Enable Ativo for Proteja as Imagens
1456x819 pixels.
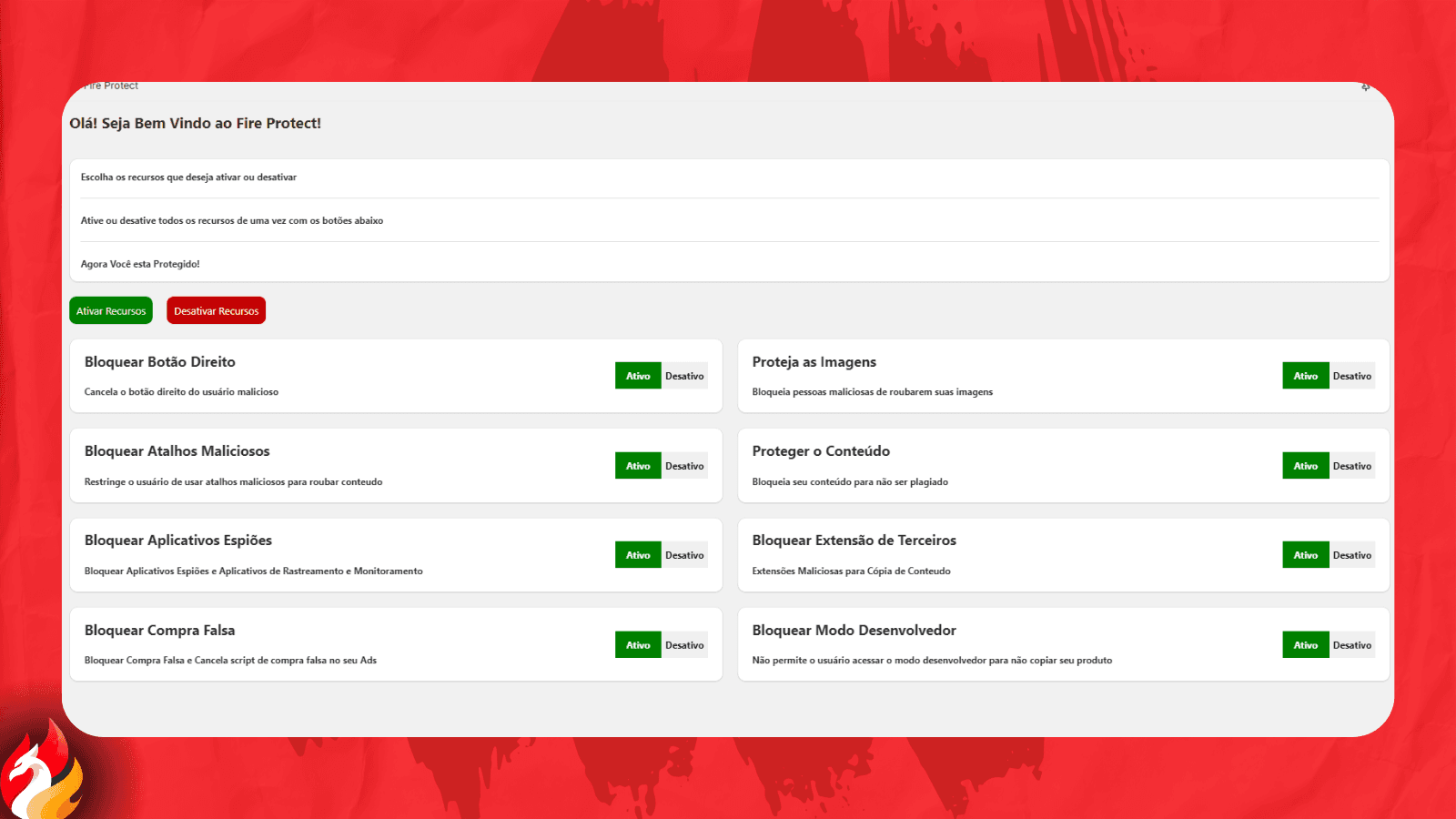(x=1306, y=376)
